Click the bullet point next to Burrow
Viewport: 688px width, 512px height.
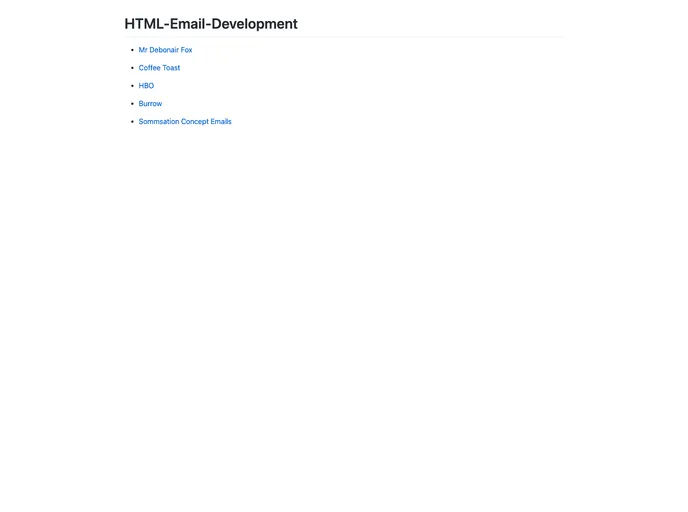(x=132, y=104)
